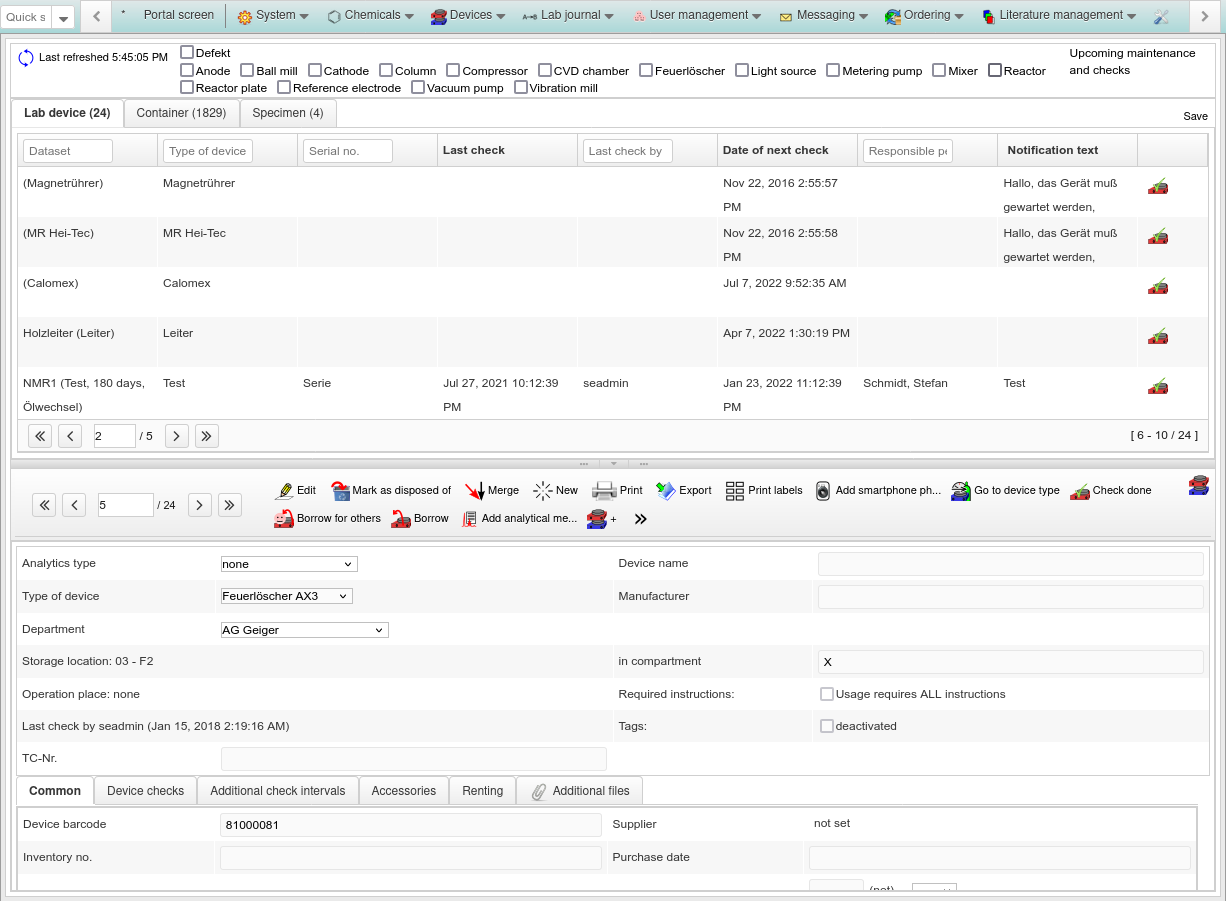Go to next page in device list
Image resolution: width=1226 pixels, height=901 pixels.
177,436
